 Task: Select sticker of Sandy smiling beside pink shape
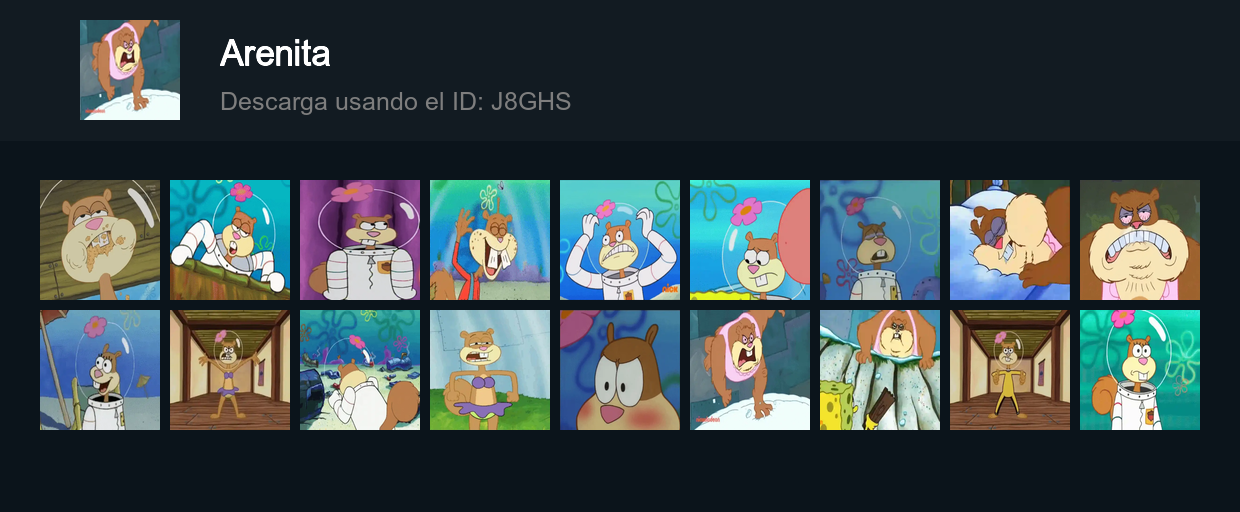pyautogui.click(x=750, y=240)
